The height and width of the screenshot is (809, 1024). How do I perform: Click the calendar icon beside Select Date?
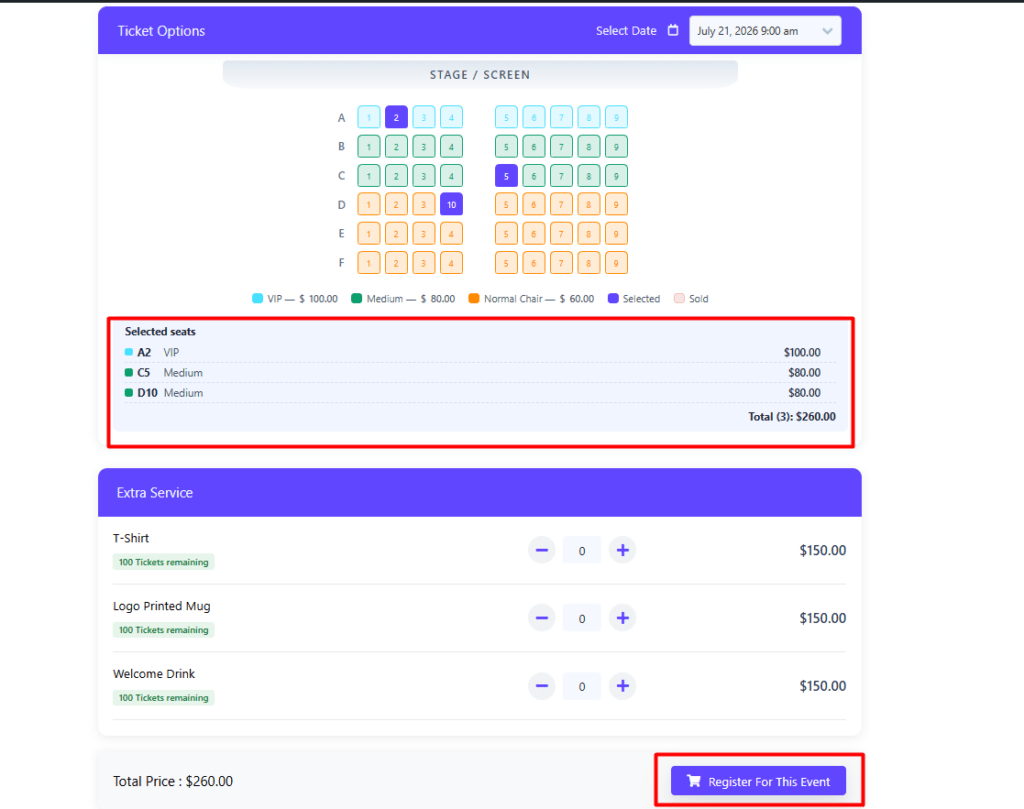[673, 30]
